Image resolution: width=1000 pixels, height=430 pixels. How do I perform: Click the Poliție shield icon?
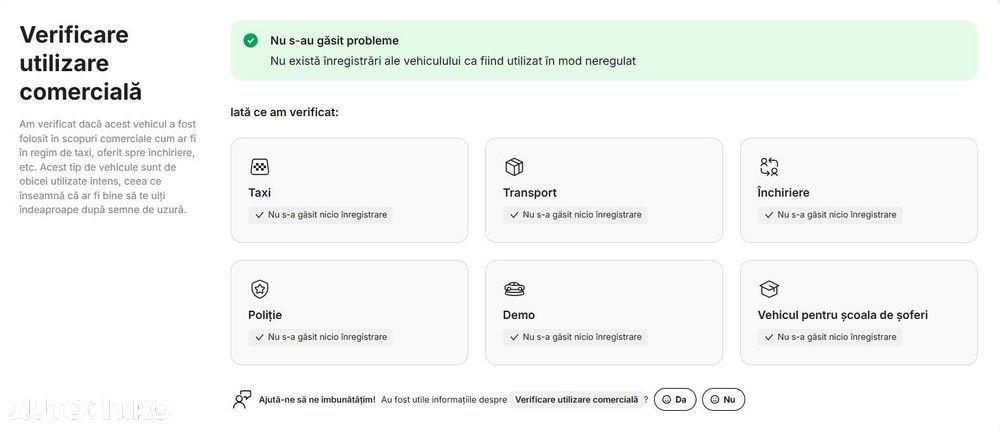click(259, 289)
